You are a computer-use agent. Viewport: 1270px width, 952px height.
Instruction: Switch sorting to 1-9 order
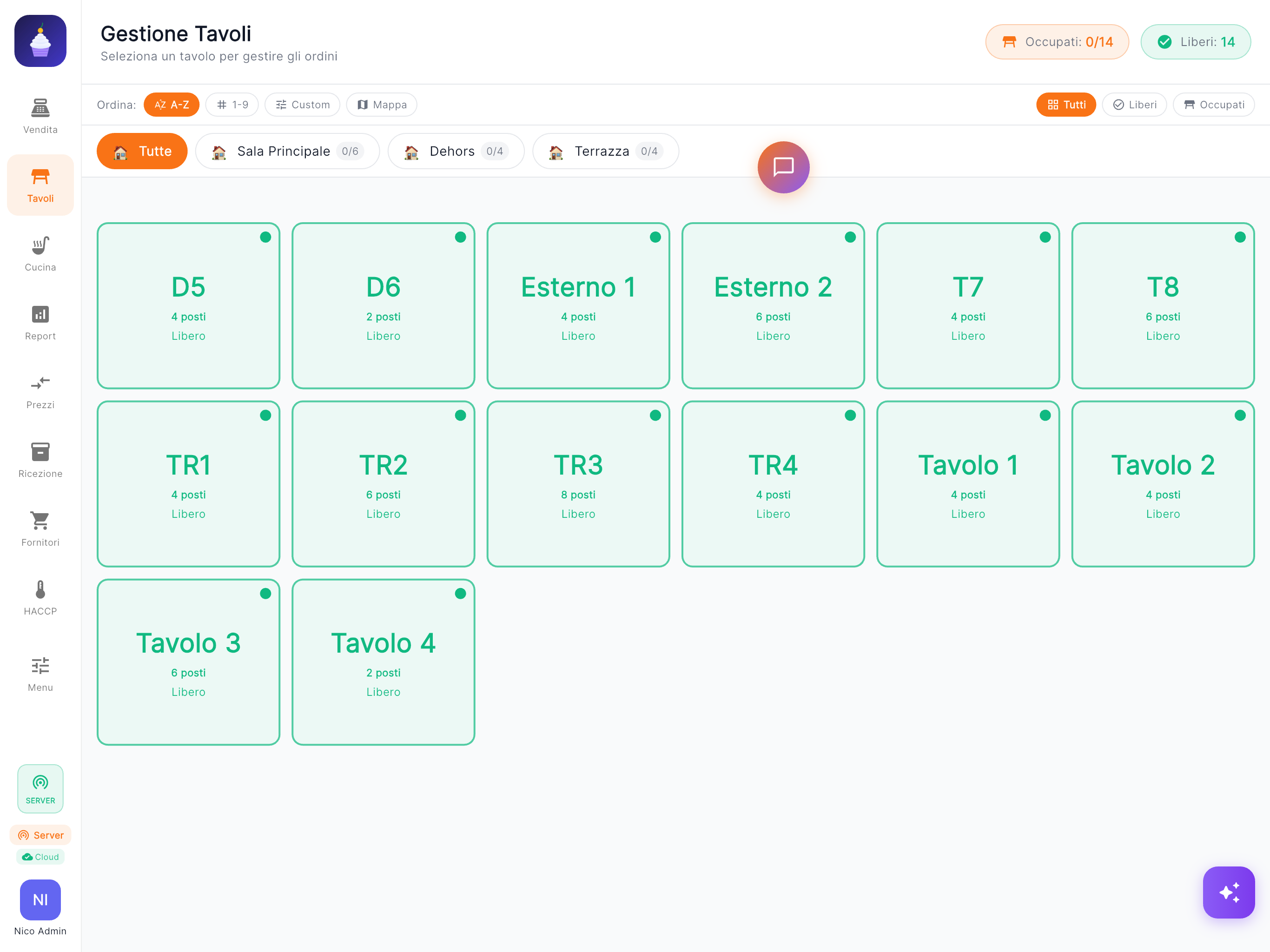click(x=232, y=105)
